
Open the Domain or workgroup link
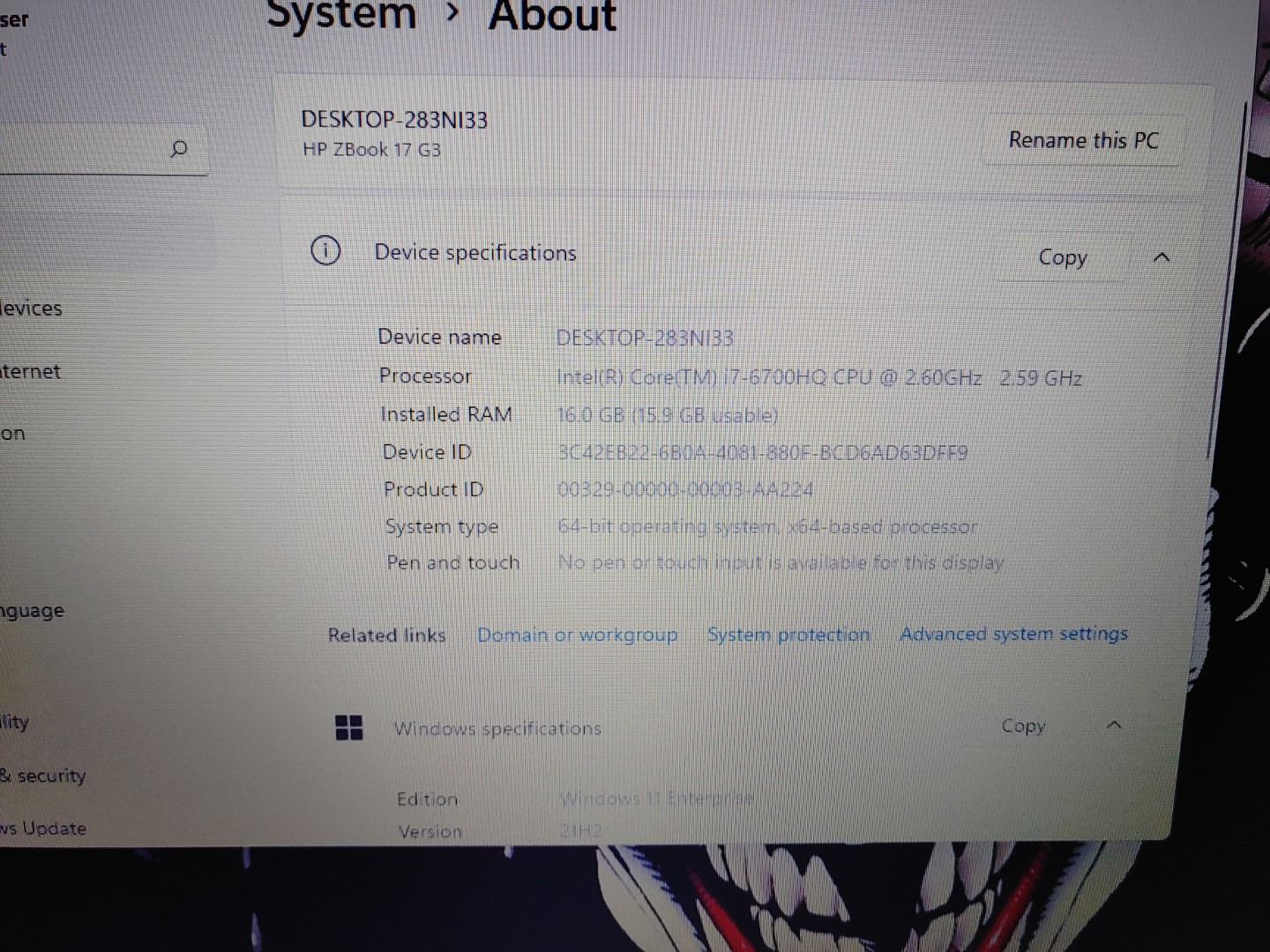point(577,635)
